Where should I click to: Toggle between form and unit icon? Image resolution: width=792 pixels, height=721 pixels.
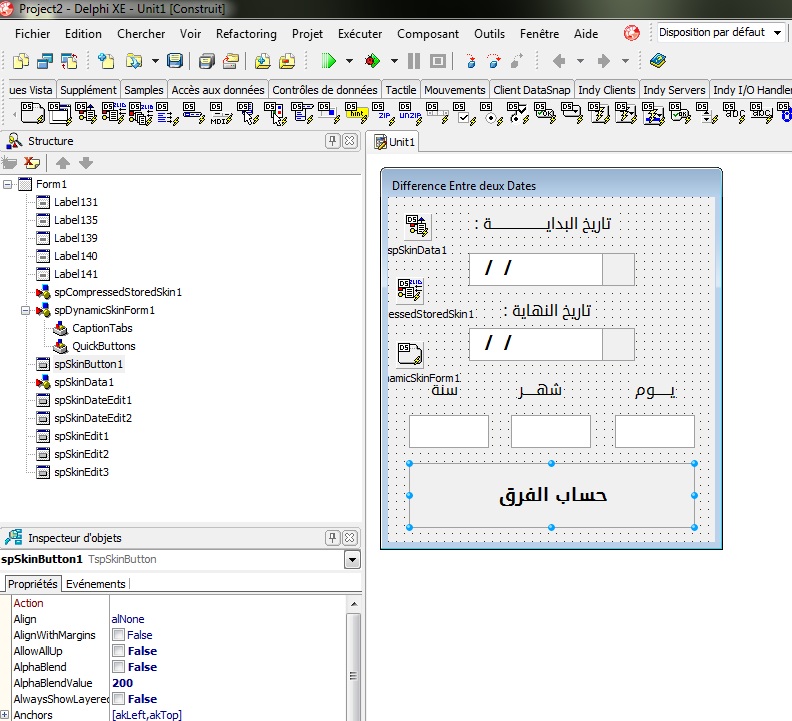(69, 61)
